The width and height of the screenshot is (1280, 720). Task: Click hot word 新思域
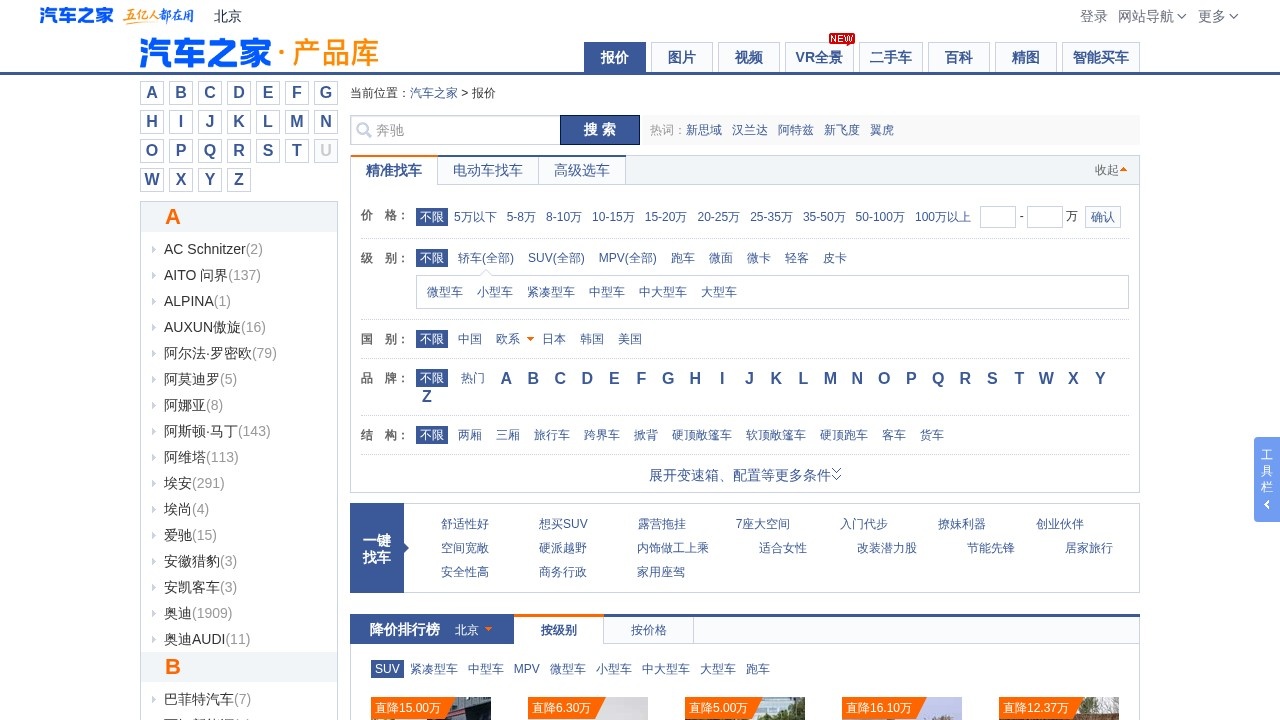704,130
